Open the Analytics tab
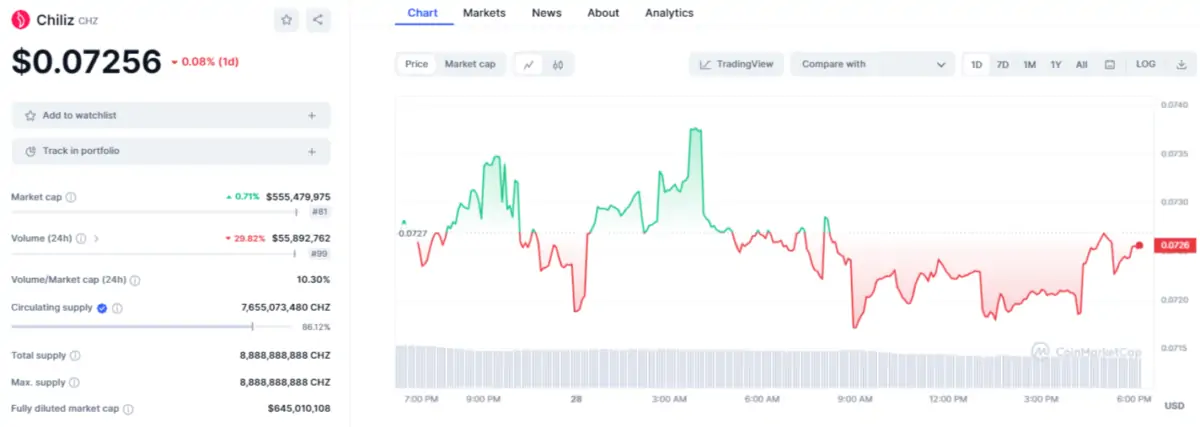 click(x=669, y=13)
